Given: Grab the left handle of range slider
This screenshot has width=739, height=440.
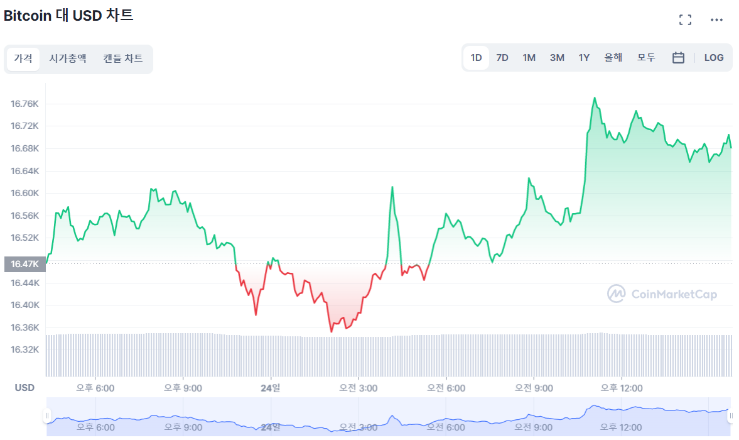Looking at the screenshot, I should (47, 416).
